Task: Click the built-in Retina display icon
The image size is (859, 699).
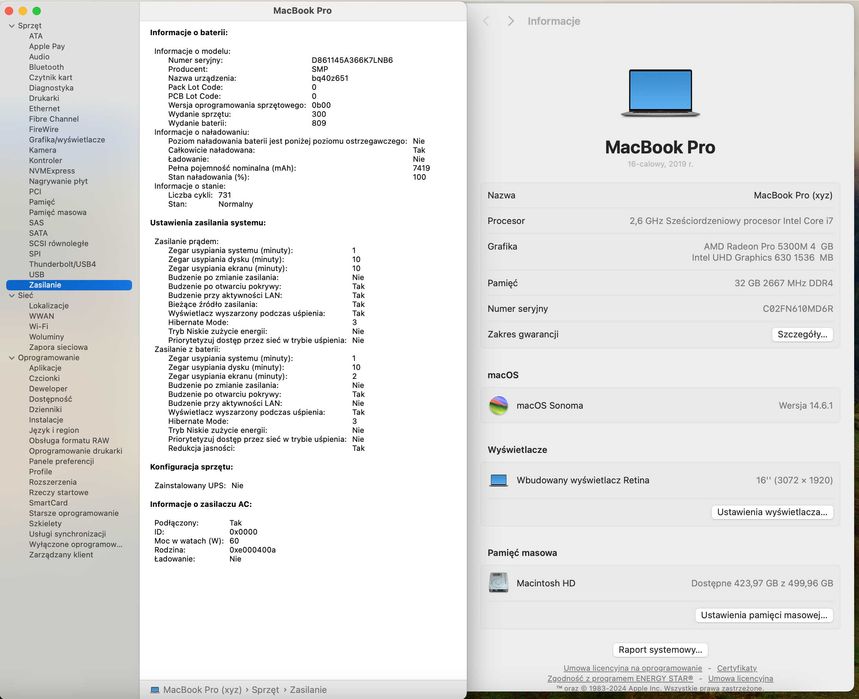Action: 499,480
